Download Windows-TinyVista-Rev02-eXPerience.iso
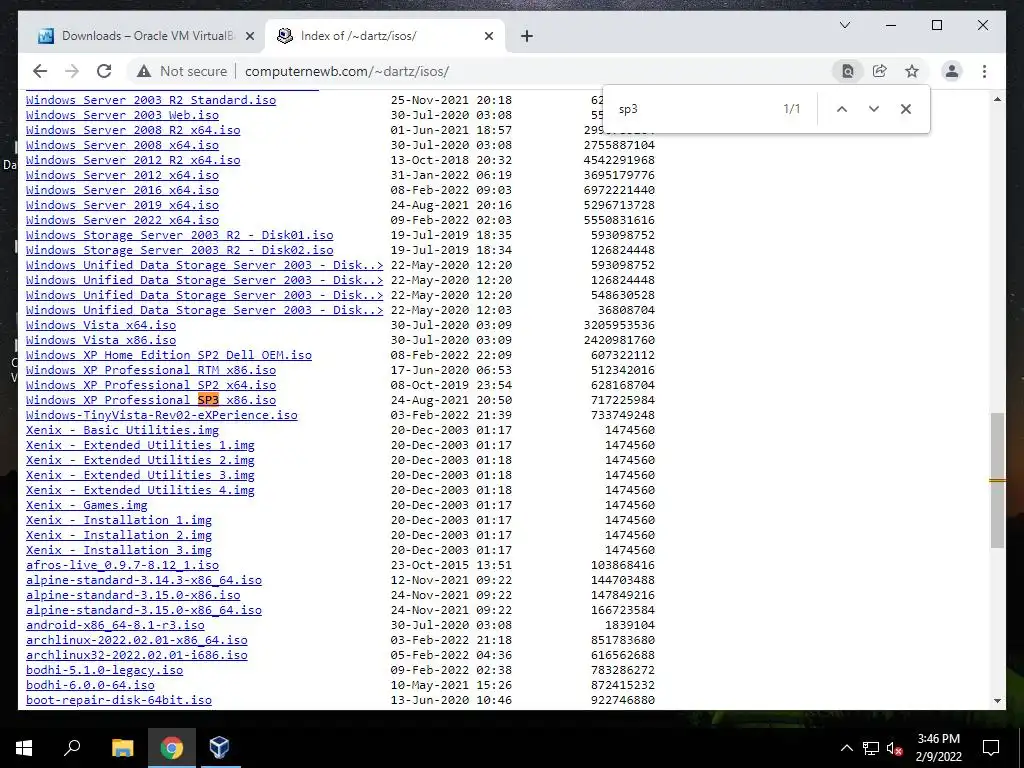The width and height of the screenshot is (1024, 768). 161,415
